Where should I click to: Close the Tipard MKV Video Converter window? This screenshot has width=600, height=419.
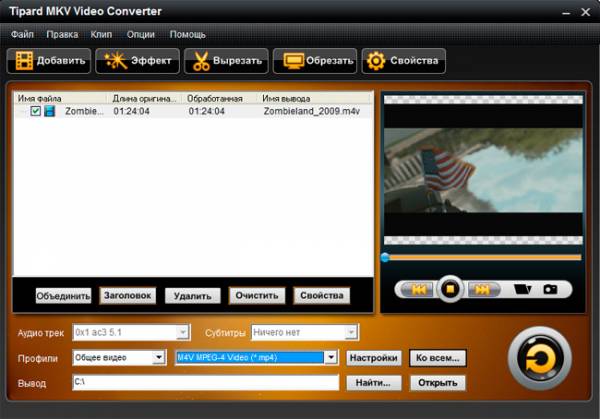coord(585,12)
